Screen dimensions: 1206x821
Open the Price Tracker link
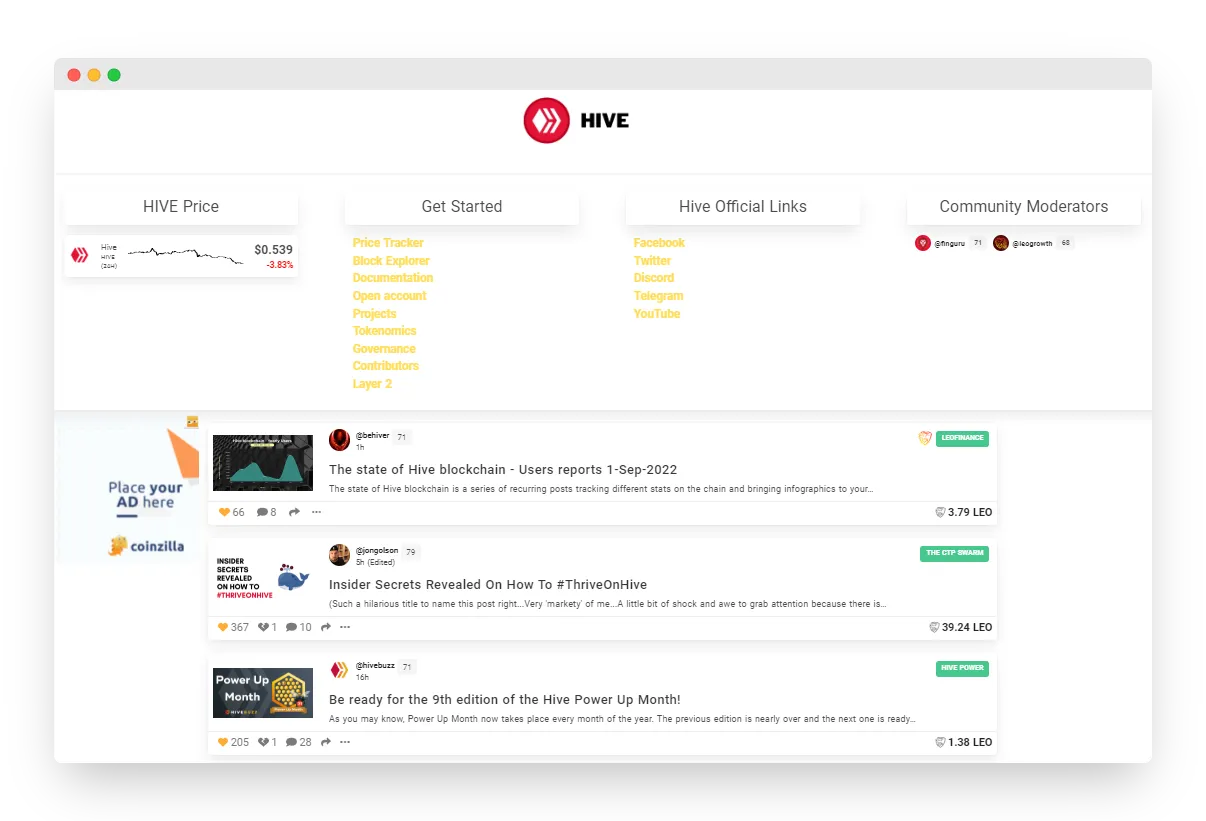coord(388,243)
